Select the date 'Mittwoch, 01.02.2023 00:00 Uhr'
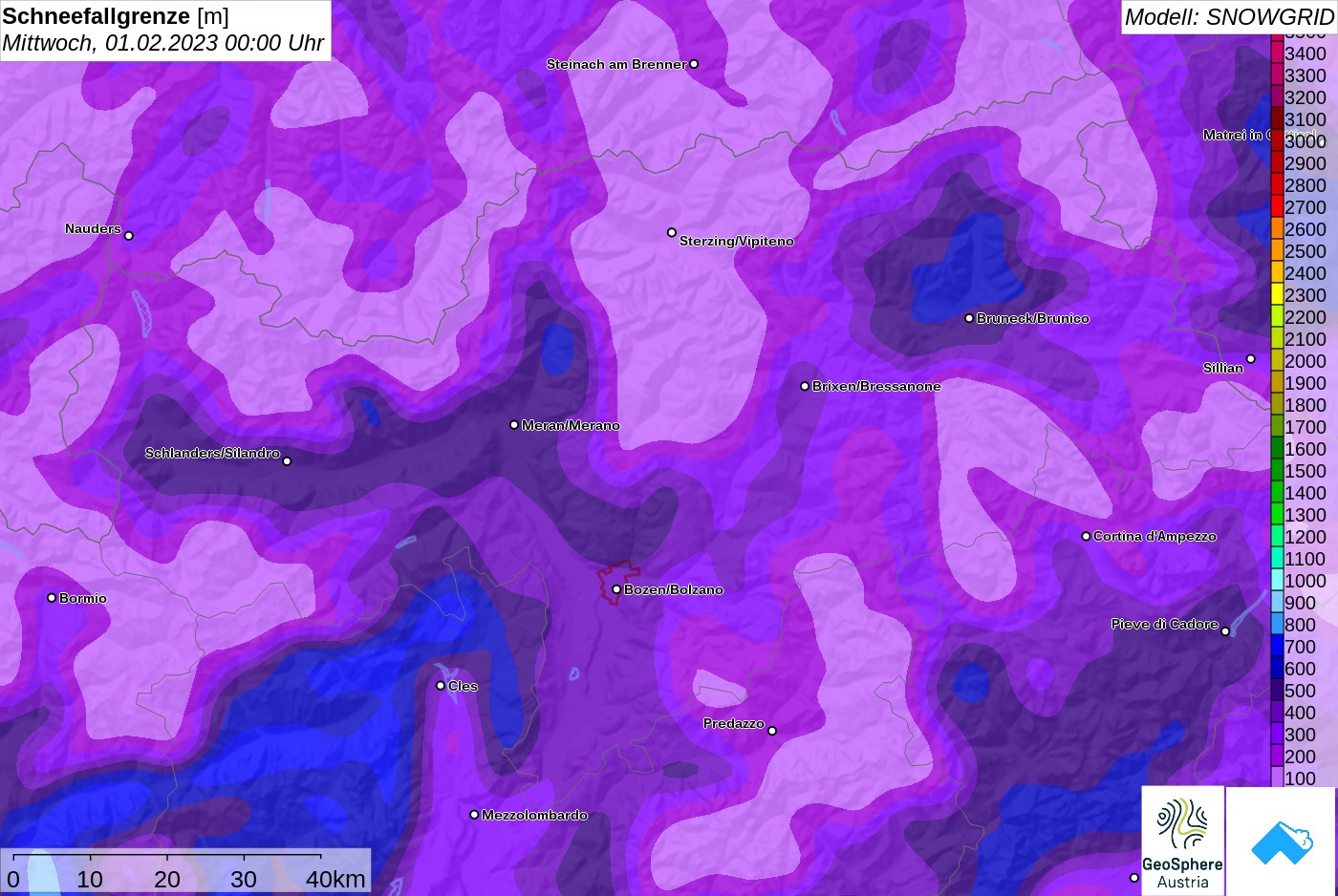This screenshot has width=1338, height=896. pyautogui.click(x=162, y=43)
